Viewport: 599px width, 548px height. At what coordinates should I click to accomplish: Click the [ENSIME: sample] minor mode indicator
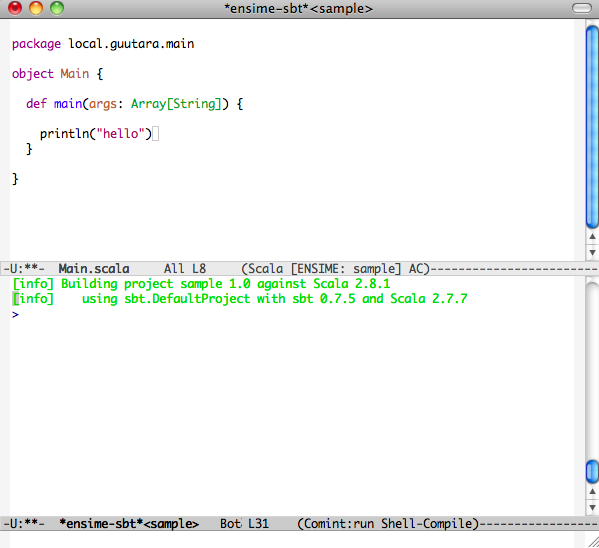[346, 269]
